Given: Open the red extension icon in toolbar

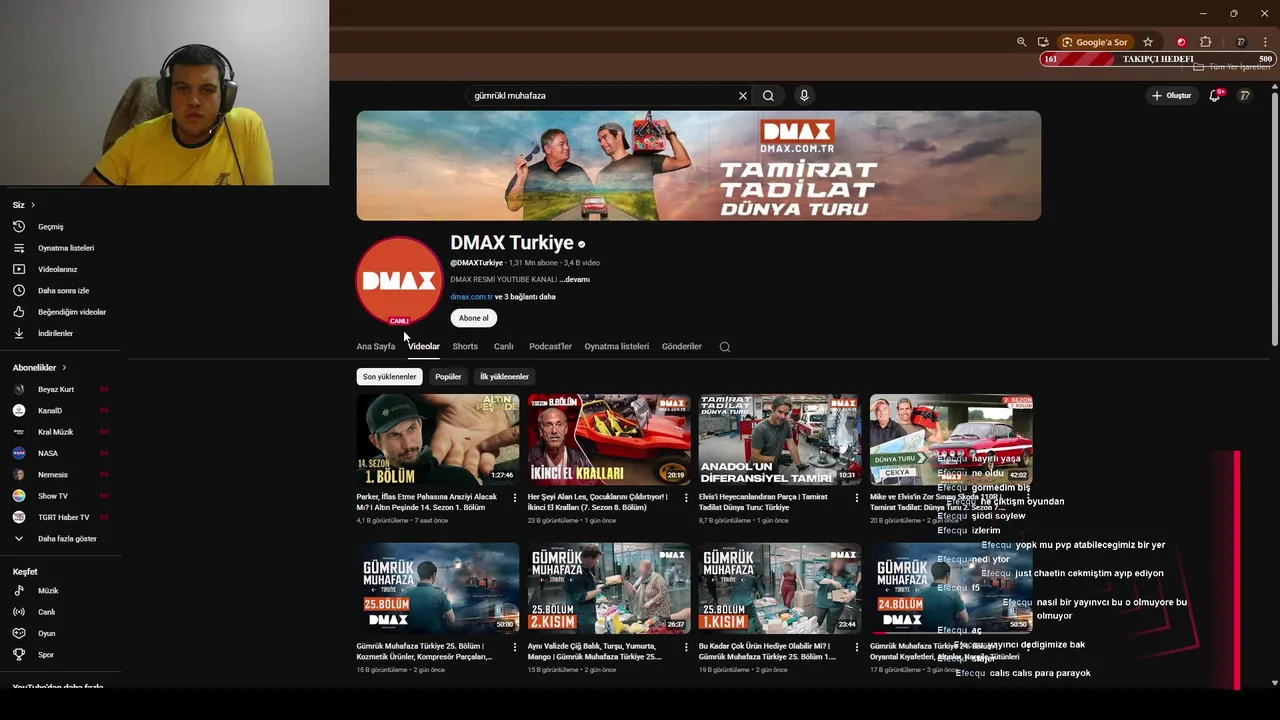Looking at the screenshot, I should point(1181,42).
